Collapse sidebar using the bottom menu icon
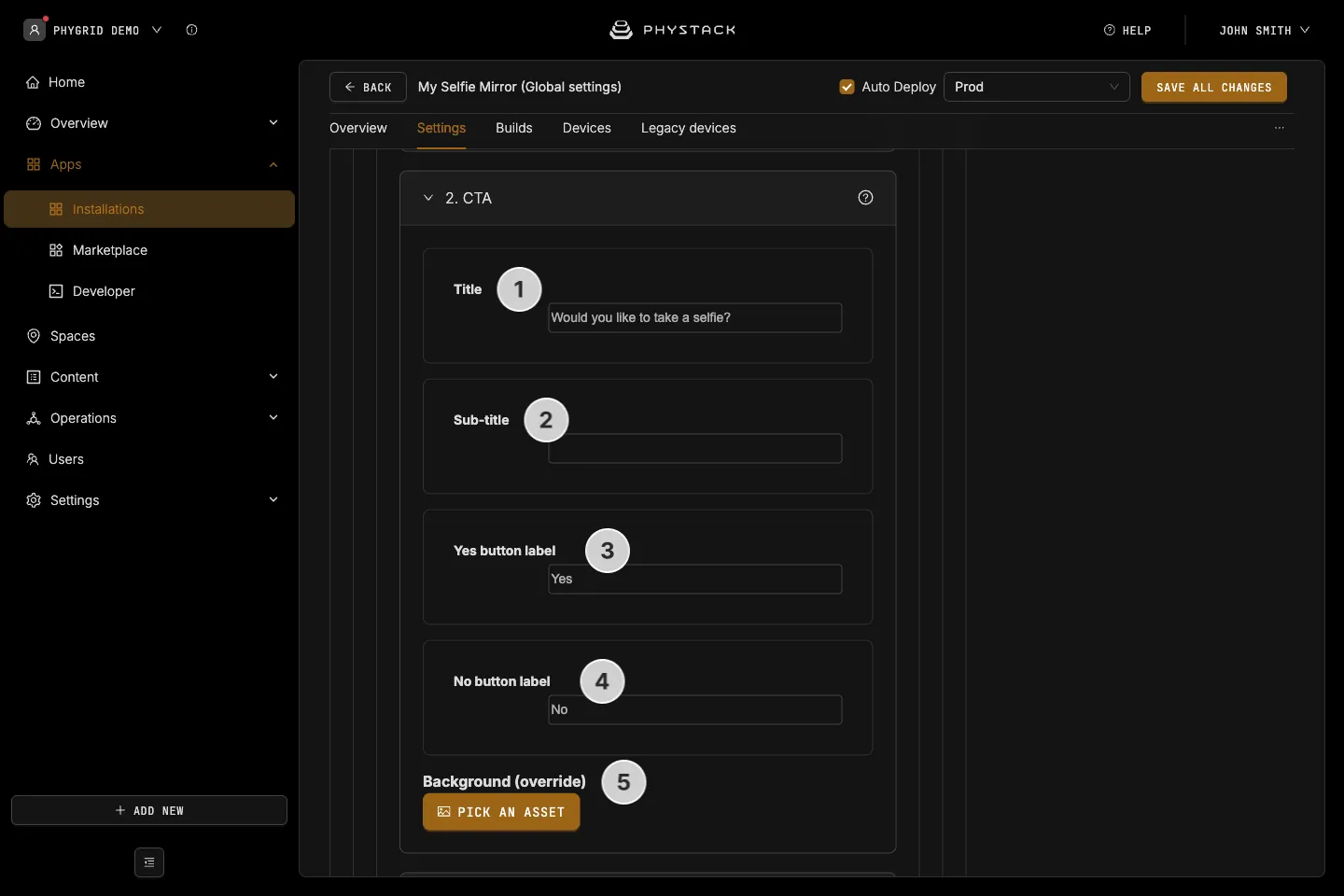Viewport: 1344px width, 896px height. (x=149, y=862)
